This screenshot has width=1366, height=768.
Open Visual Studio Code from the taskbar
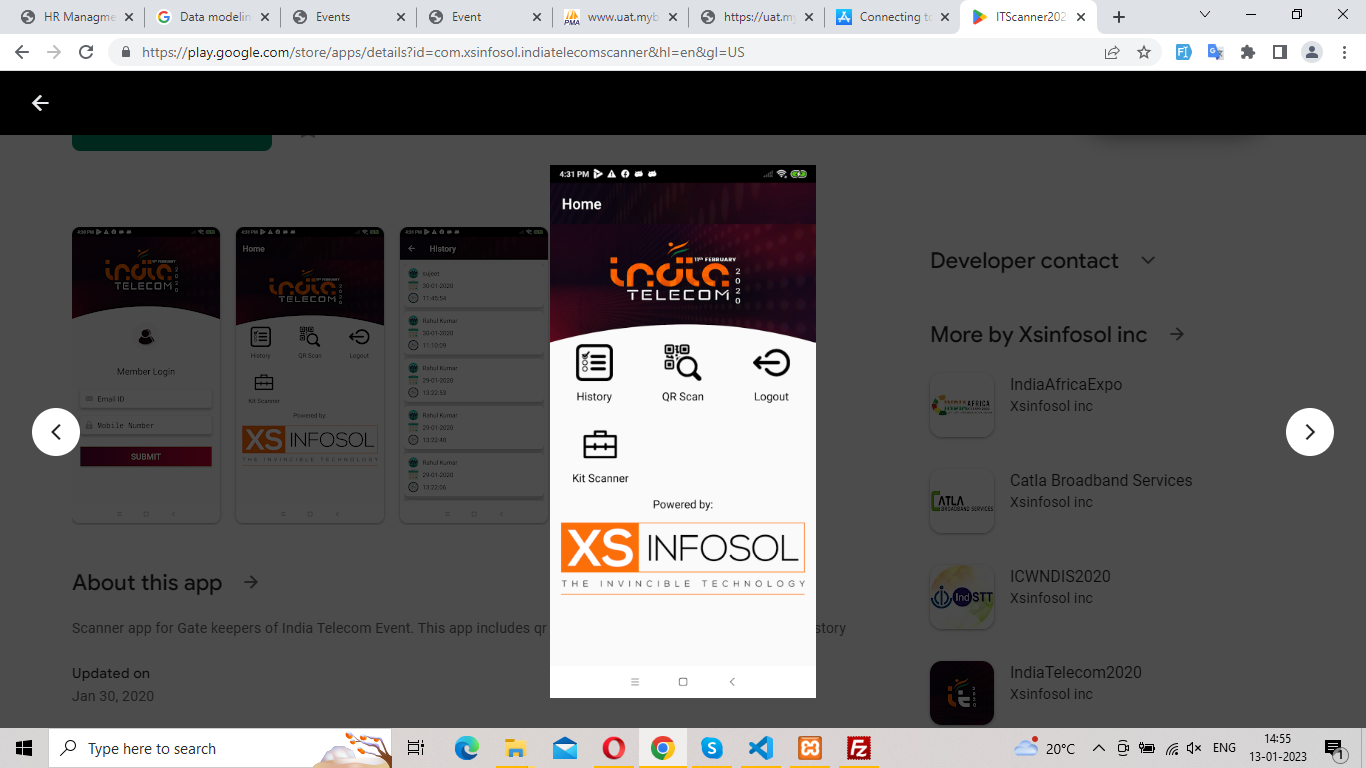760,748
